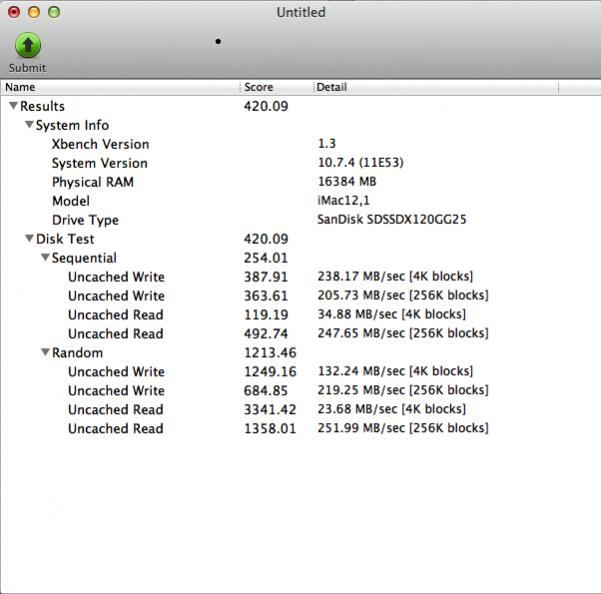Select Uncached Write row scoring 363.61
This screenshot has width=601, height=594.
pos(300,295)
